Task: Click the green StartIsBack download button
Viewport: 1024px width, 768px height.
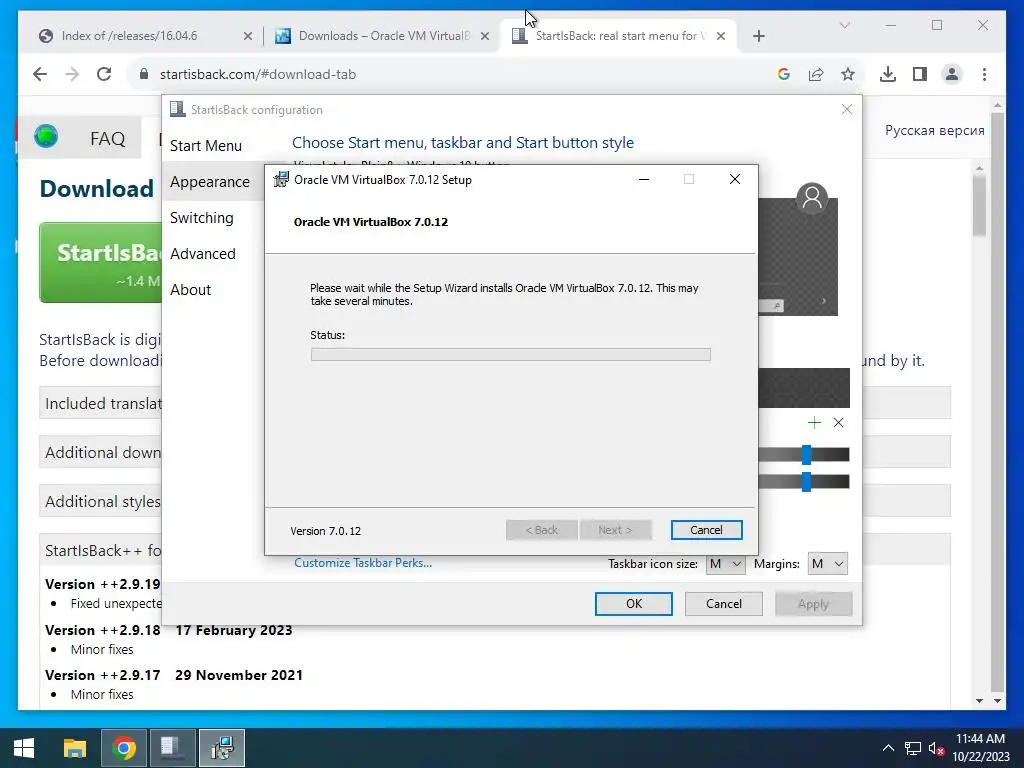Action: 101,263
